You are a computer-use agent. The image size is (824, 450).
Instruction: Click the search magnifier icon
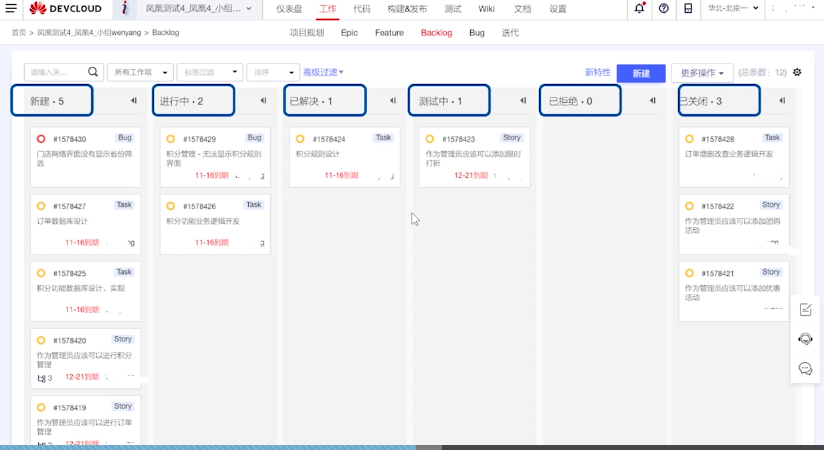coord(93,72)
